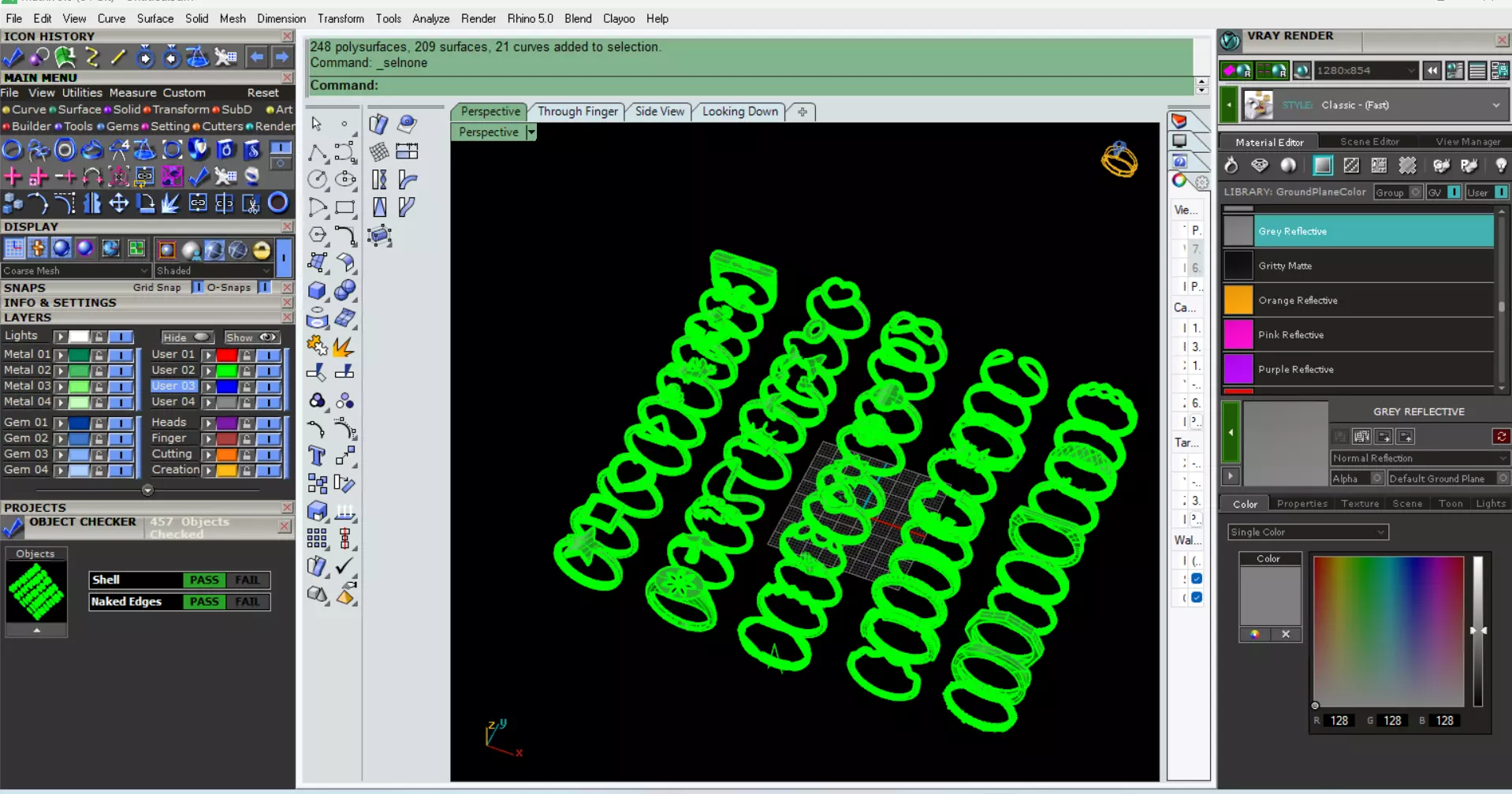The height and width of the screenshot is (794, 1512).
Task: Go forward in Icon History
Action: (281, 57)
